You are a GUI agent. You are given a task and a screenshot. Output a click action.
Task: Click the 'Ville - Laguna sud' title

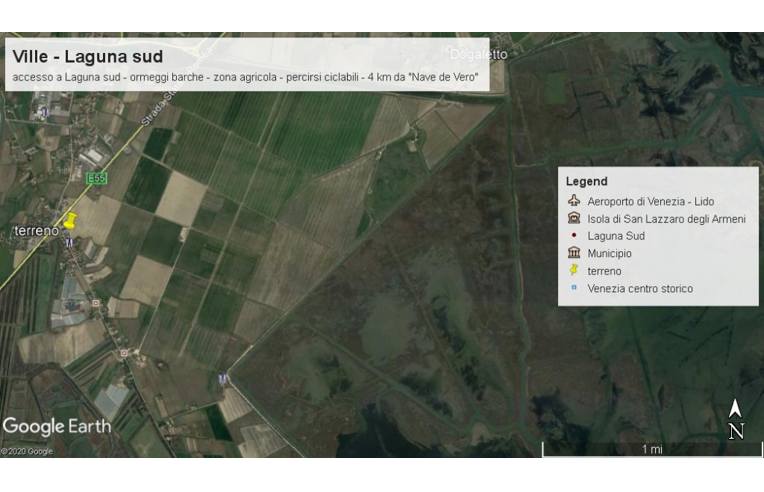pos(88,57)
